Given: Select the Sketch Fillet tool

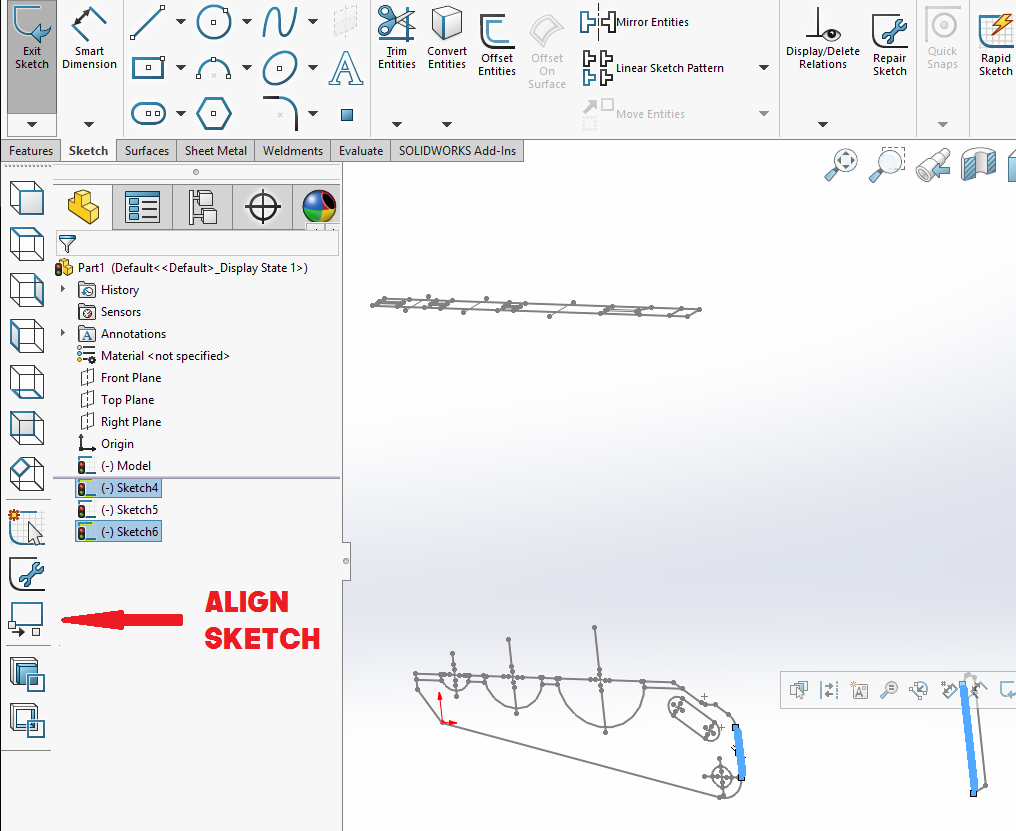Looking at the screenshot, I should (281, 113).
